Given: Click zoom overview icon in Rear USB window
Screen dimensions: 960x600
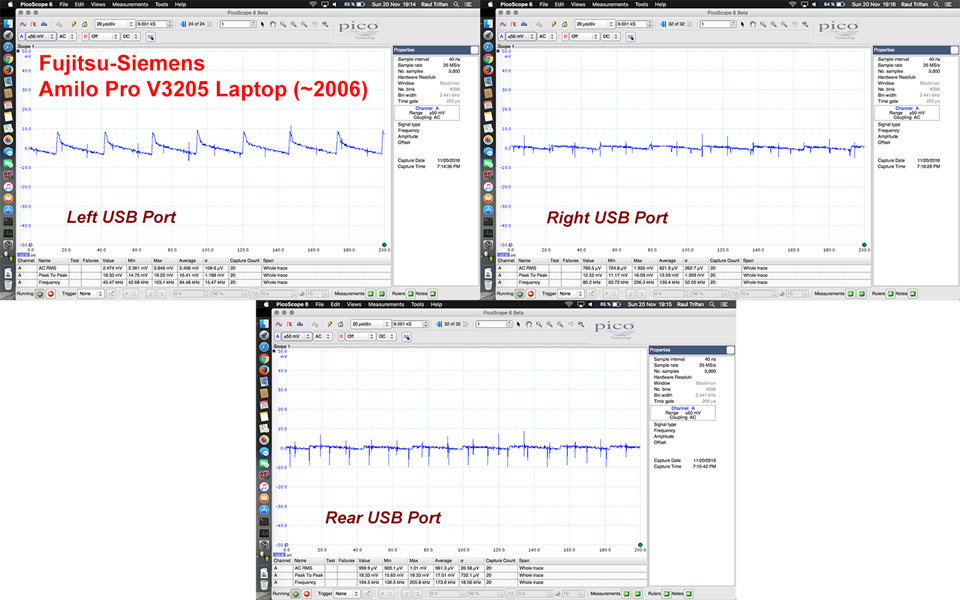Looking at the screenshot, I should 581,324.
